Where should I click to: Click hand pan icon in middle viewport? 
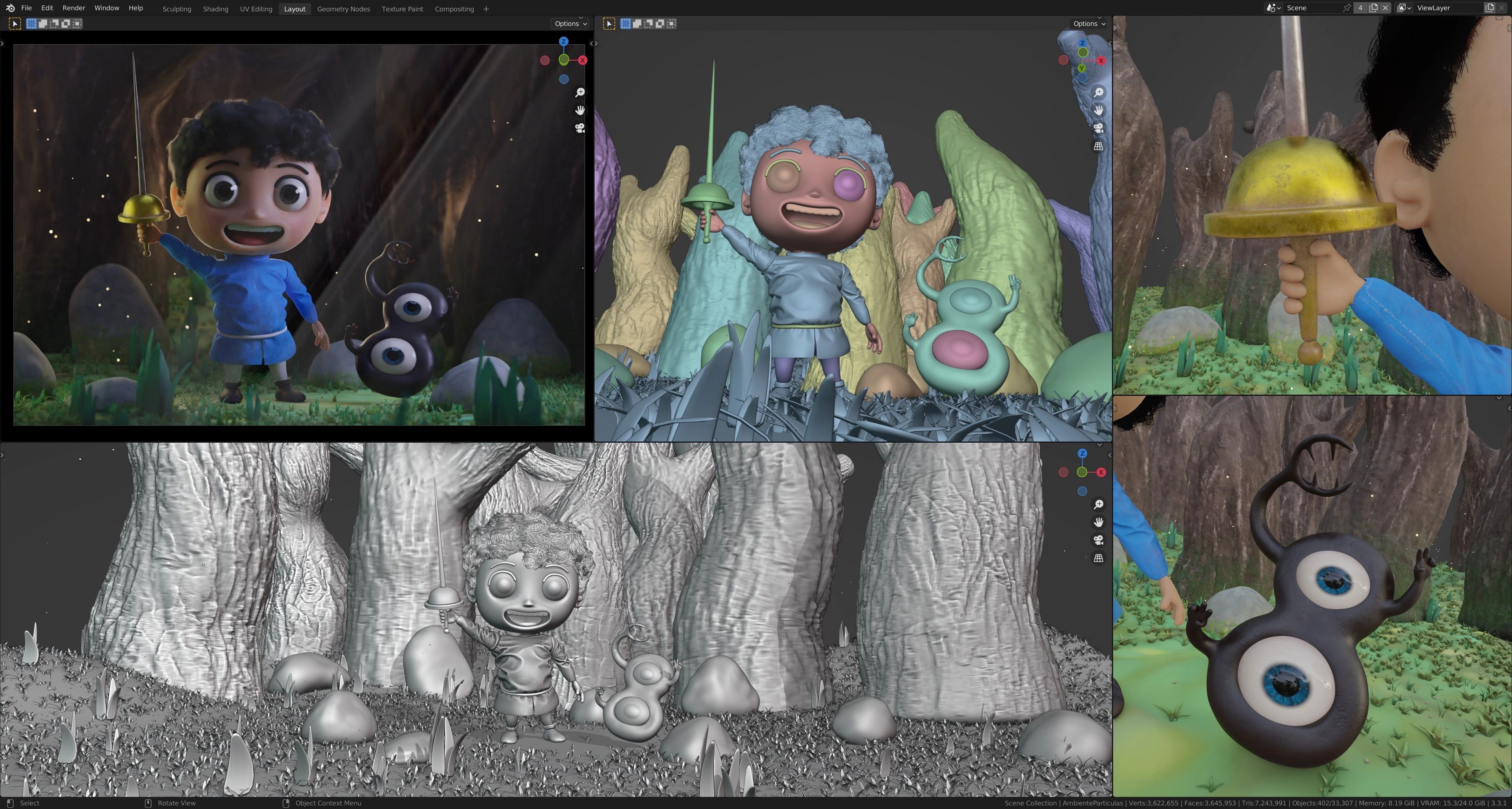point(1098,110)
